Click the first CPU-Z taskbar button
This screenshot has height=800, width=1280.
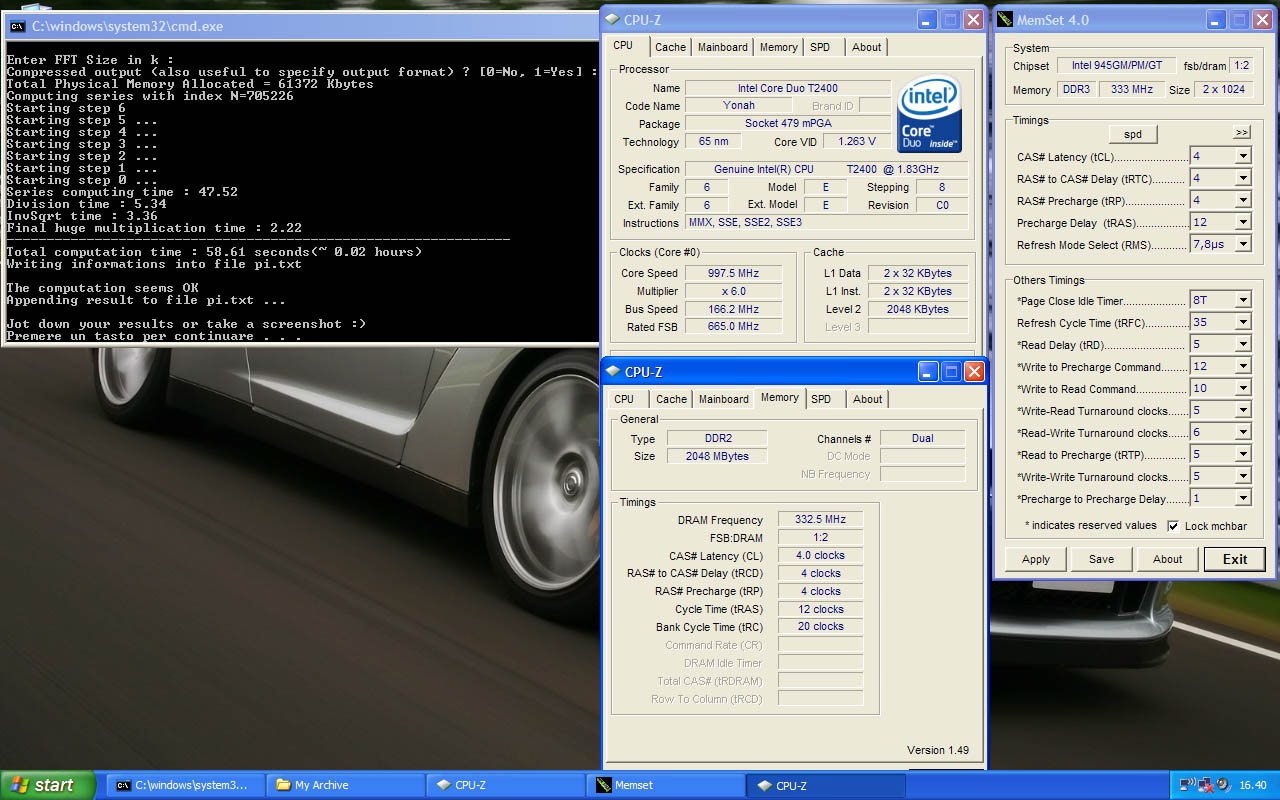tap(506, 785)
